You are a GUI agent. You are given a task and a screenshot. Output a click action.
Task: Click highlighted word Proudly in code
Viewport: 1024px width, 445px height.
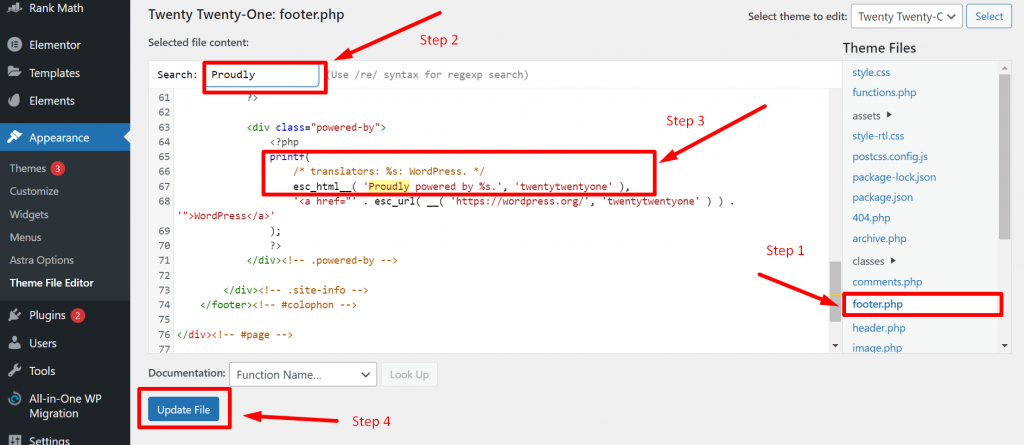click(x=389, y=186)
